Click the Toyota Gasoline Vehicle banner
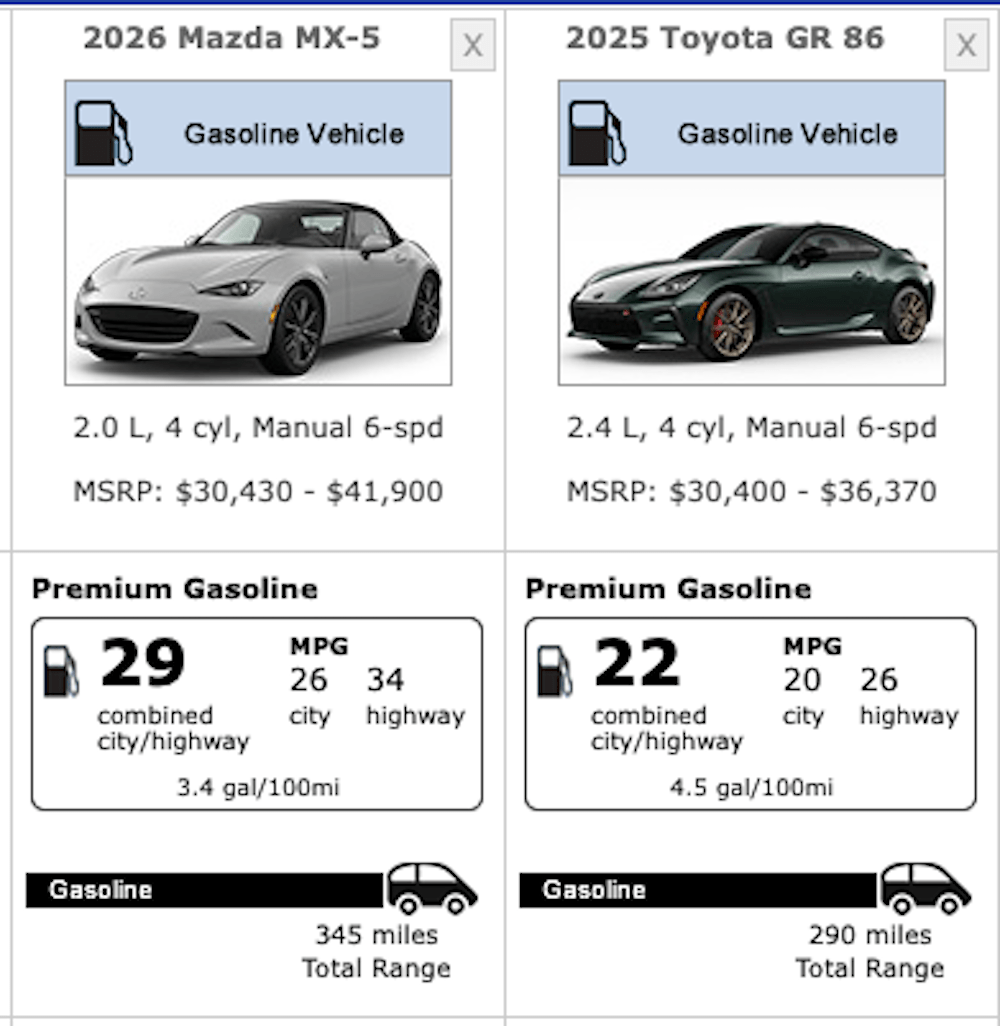1000x1026 pixels. pyautogui.click(x=751, y=128)
